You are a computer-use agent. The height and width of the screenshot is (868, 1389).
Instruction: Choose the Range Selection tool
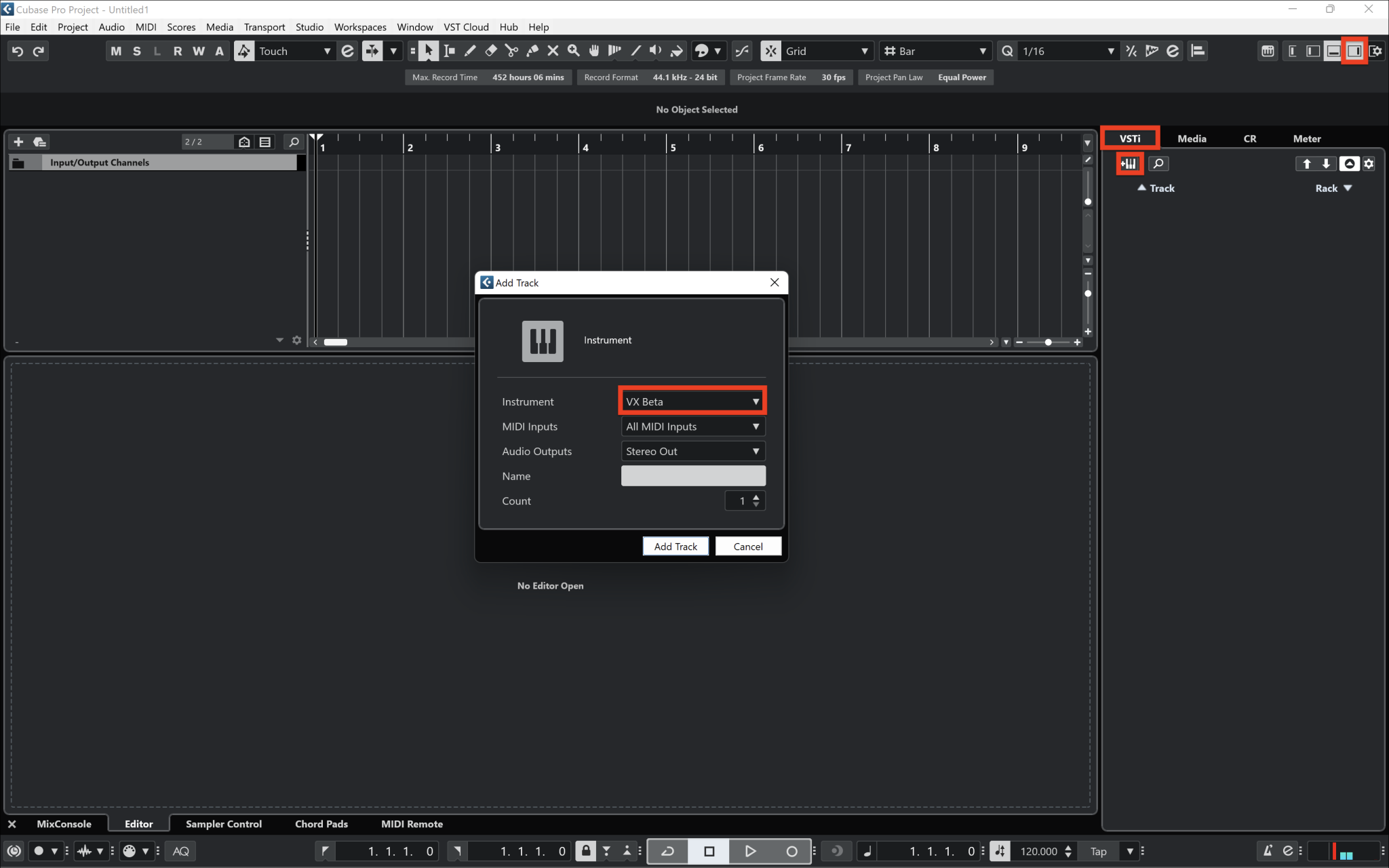click(x=448, y=51)
